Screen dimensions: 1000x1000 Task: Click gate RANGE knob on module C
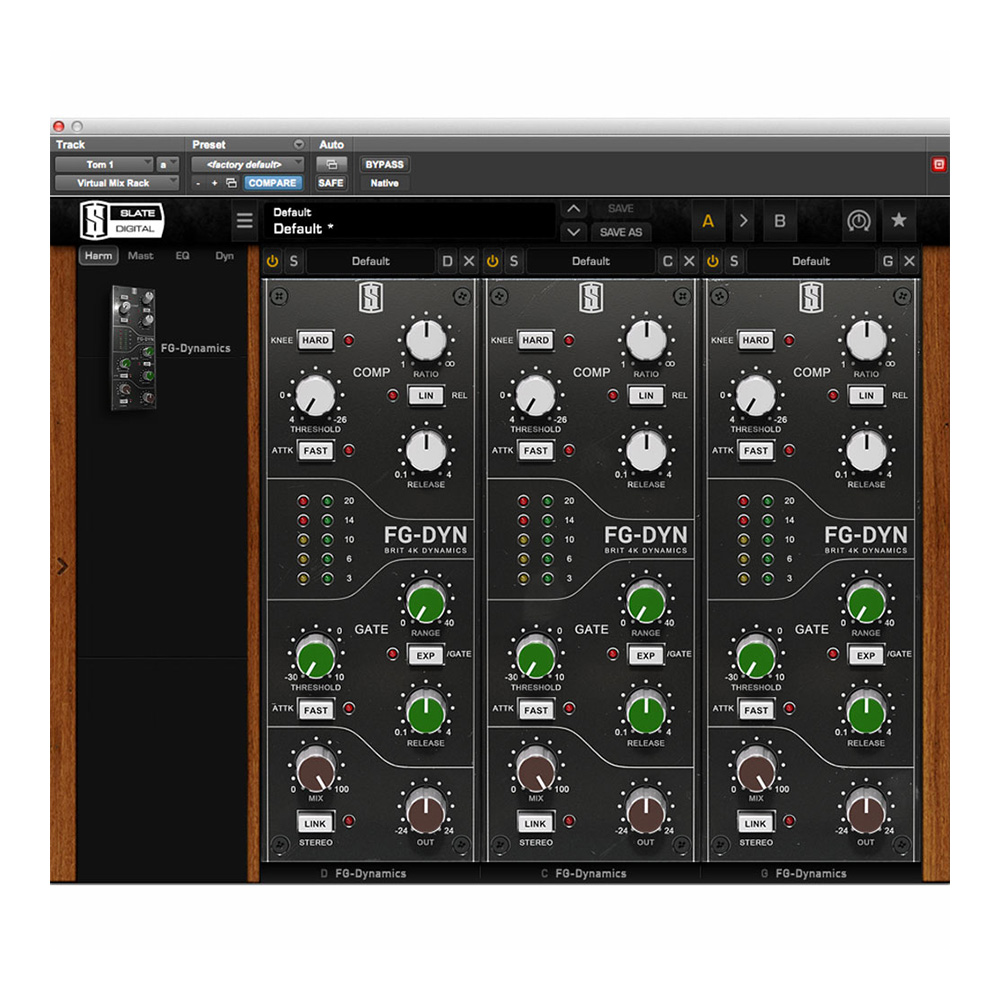coord(646,603)
